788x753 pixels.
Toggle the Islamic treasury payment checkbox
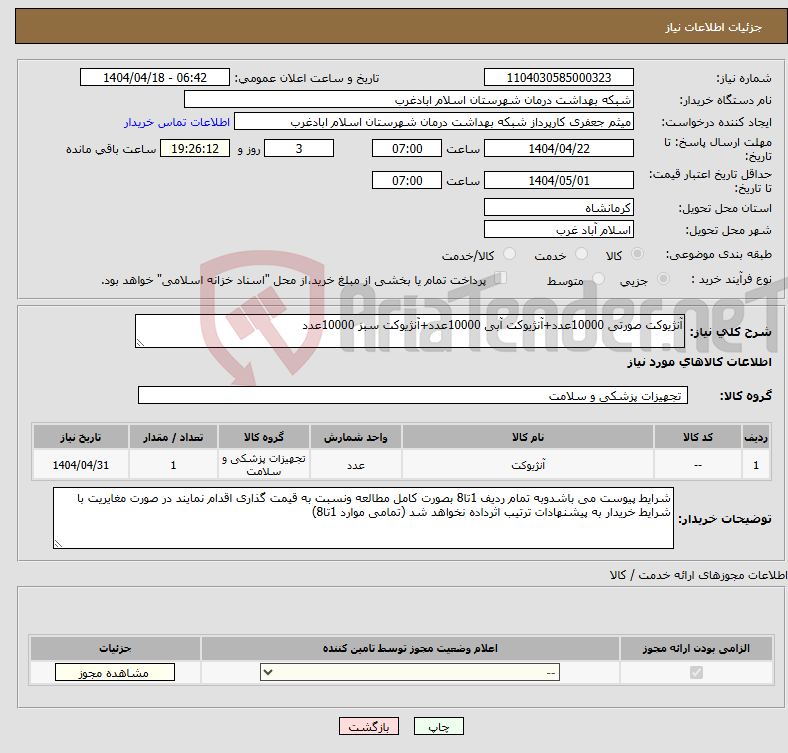click(501, 277)
